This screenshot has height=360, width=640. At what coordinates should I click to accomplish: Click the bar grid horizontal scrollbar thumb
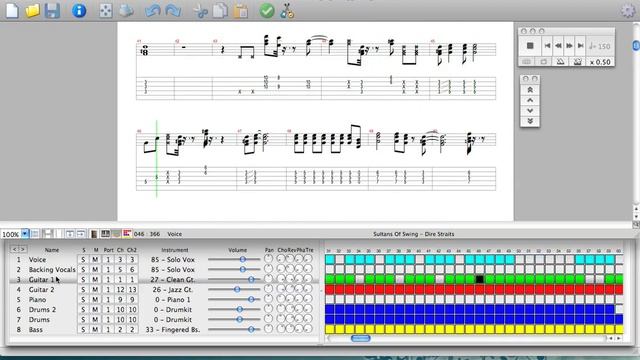coord(360,338)
